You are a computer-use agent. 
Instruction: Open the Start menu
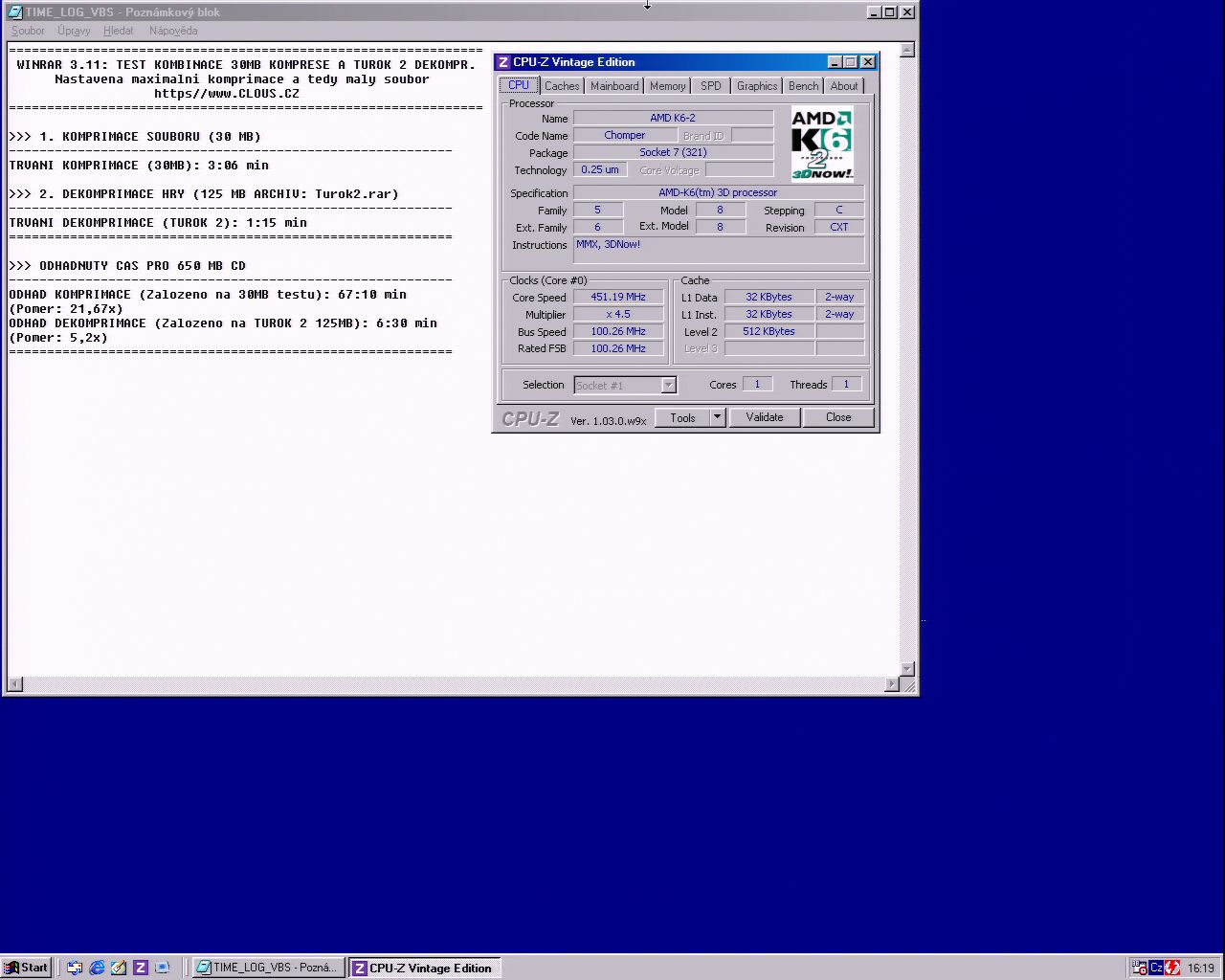[x=26, y=968]
